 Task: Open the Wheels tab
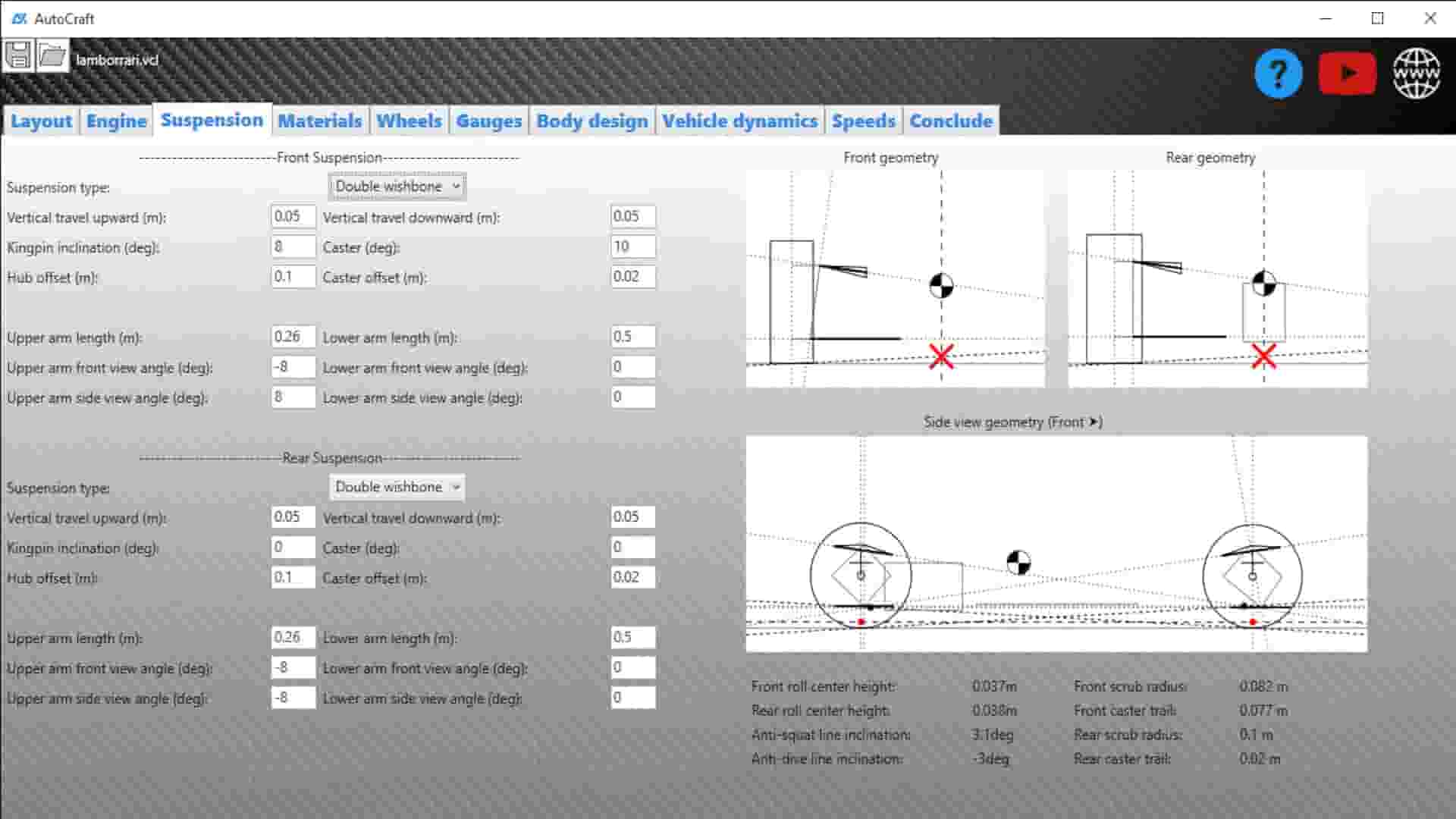[409, 121]
